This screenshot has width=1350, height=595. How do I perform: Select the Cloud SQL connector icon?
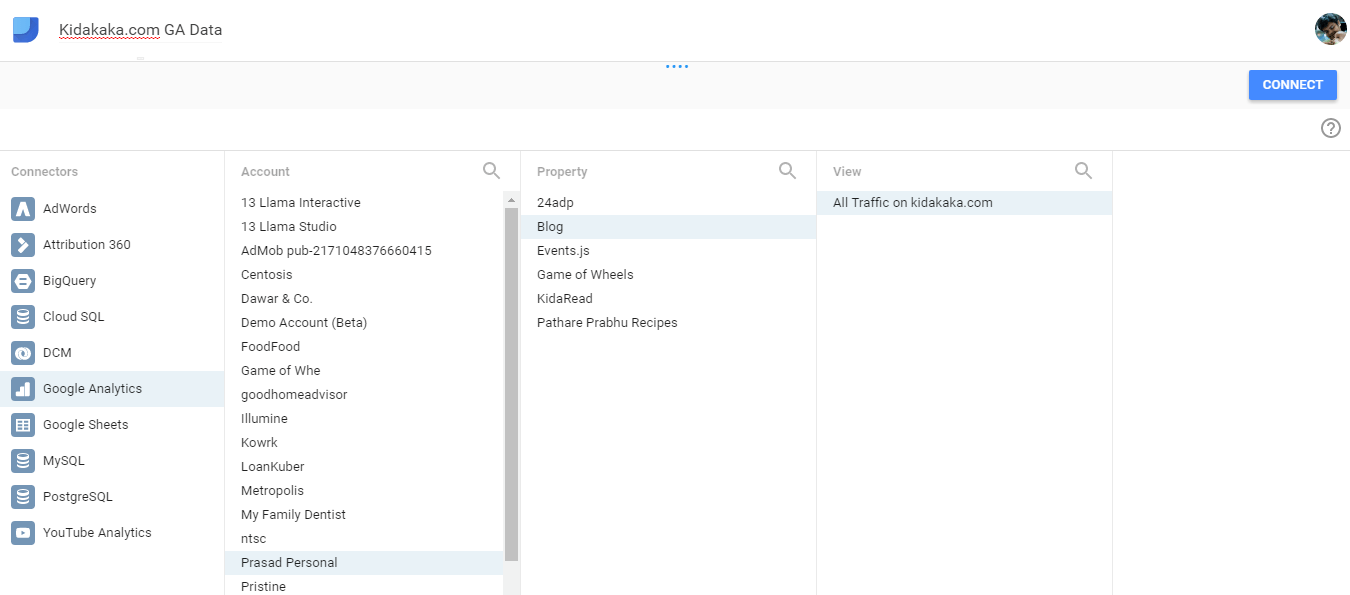click(x=23, y=317)
